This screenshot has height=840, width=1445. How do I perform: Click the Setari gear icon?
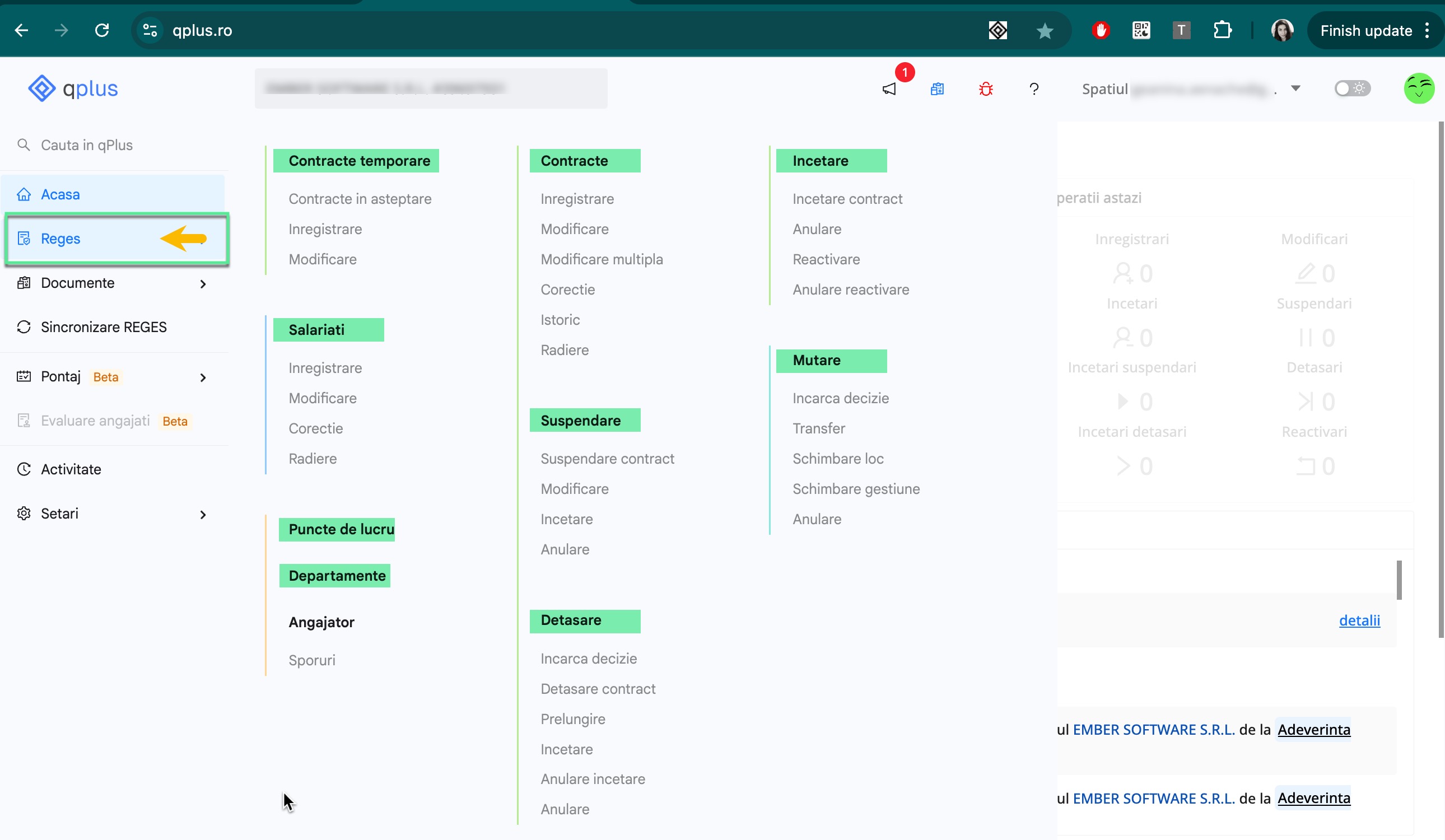pos(24,513)
